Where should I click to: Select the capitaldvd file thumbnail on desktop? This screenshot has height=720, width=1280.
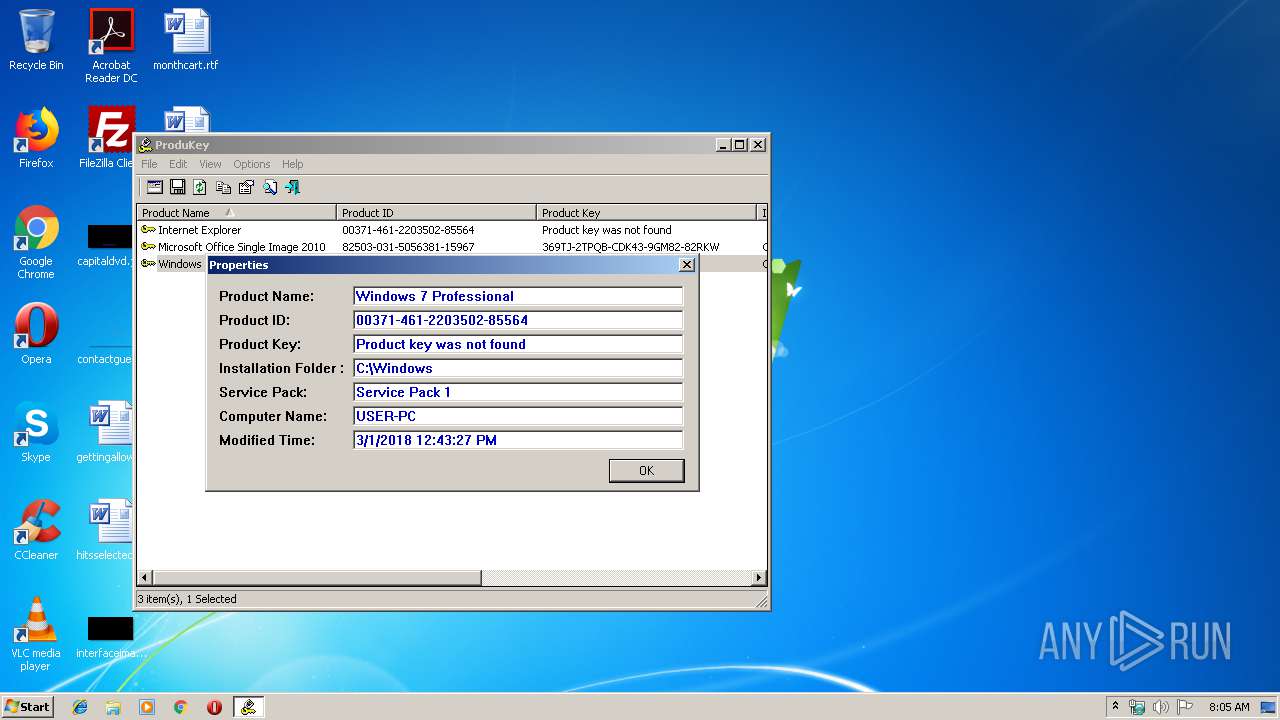tap(107, 244)
